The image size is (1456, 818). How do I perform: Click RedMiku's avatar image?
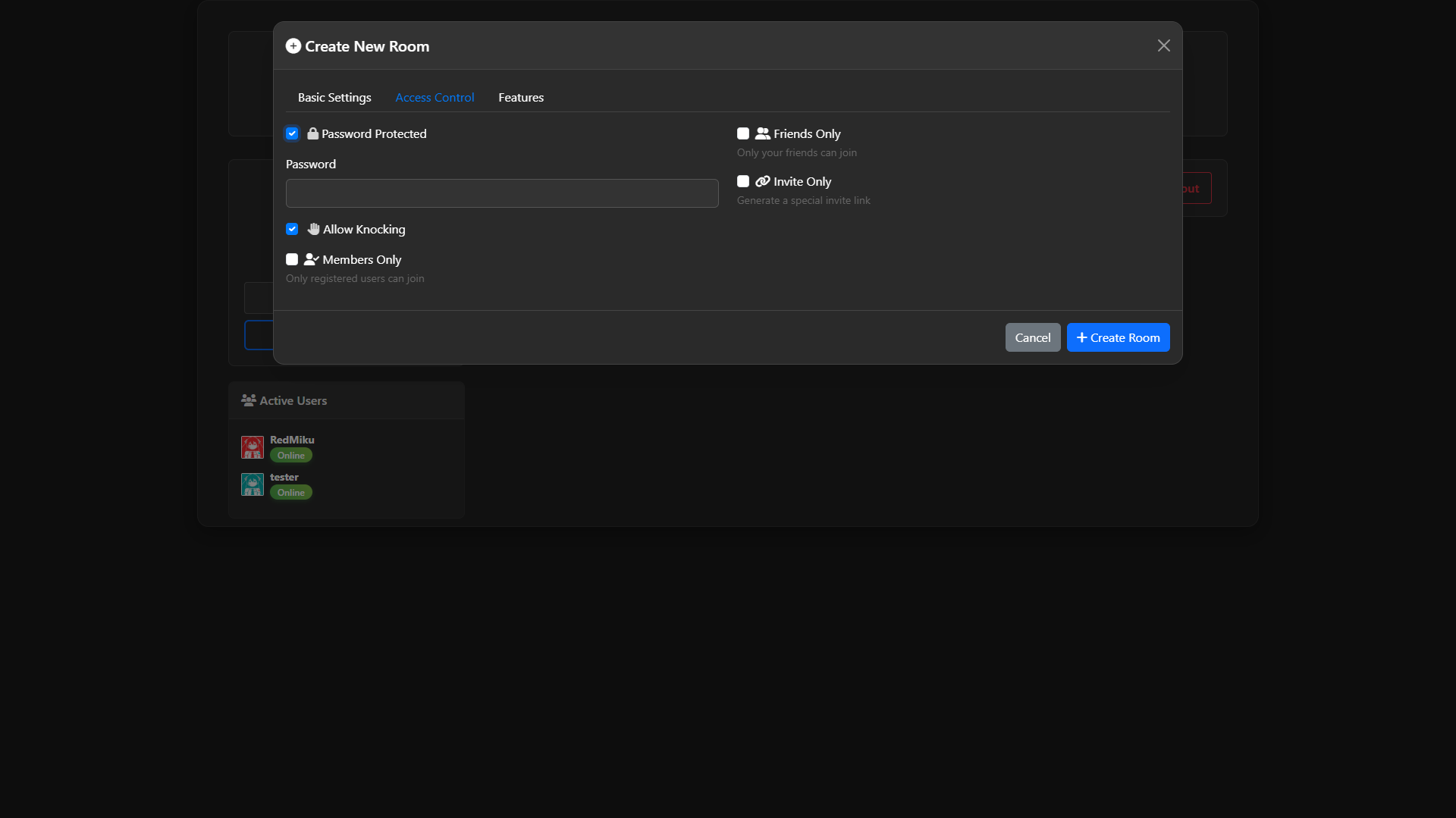253,447
